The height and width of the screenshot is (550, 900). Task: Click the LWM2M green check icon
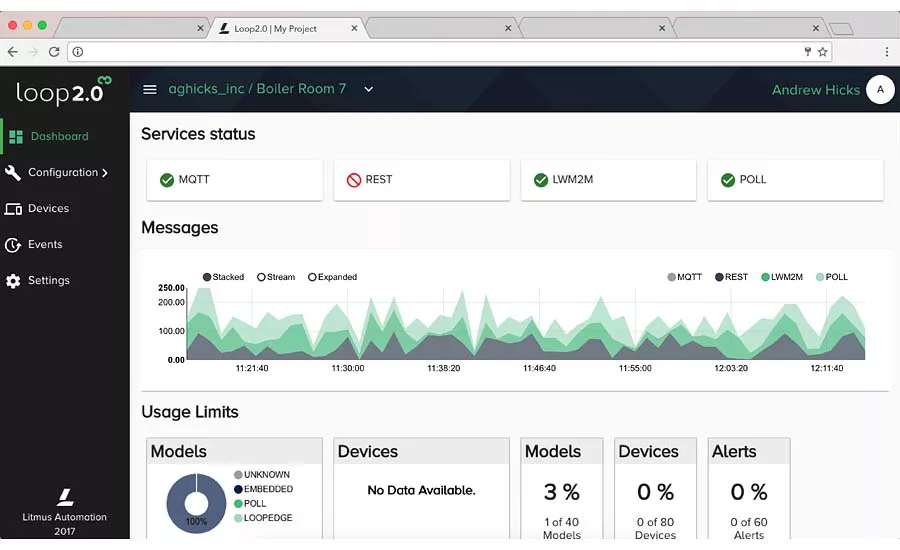click(x=541, y=180)
